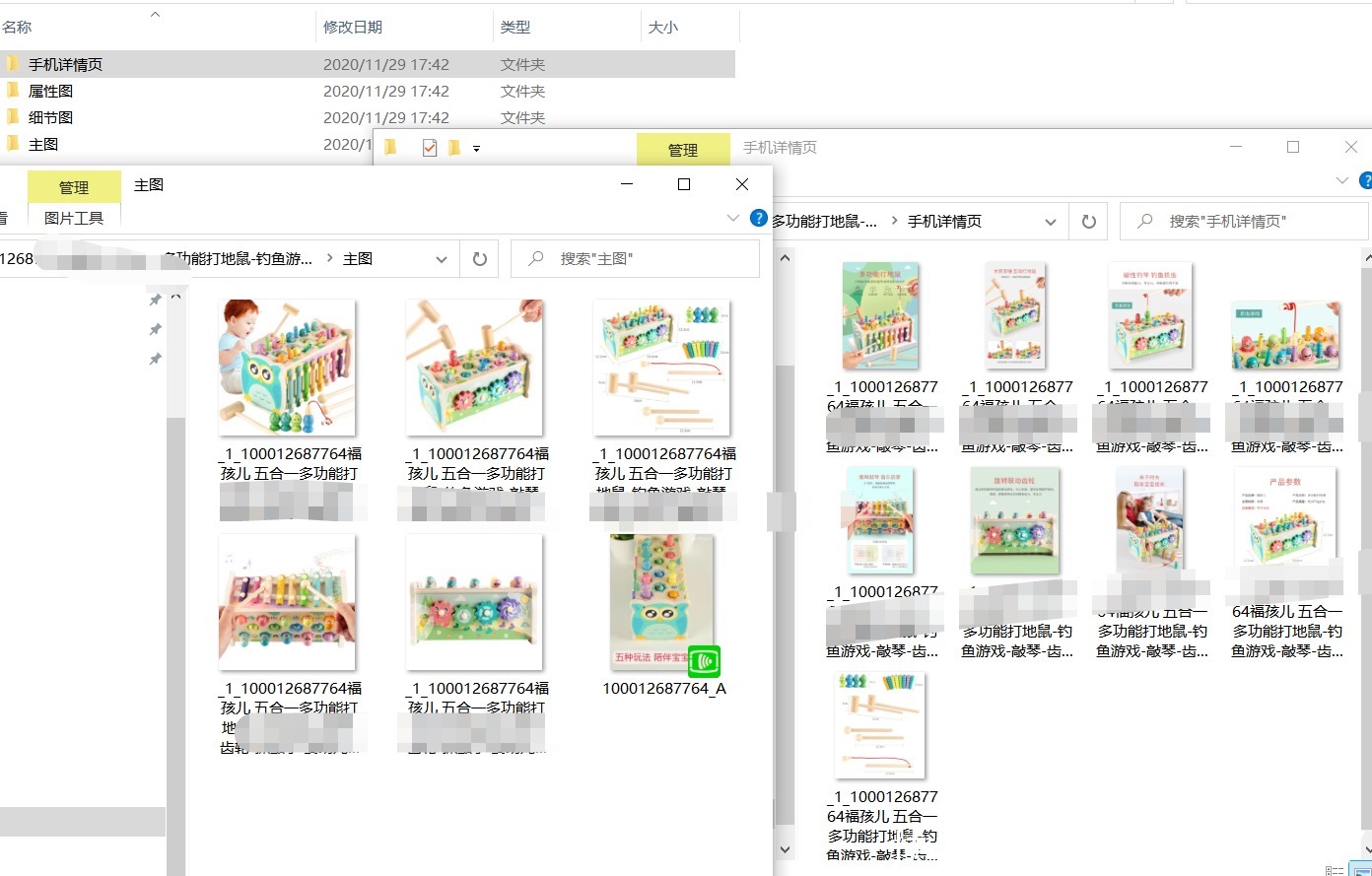Expand the chevron before 主图 breadcrumb
The width and height of the screenshot is (1372, 876).
coord(329,259)
